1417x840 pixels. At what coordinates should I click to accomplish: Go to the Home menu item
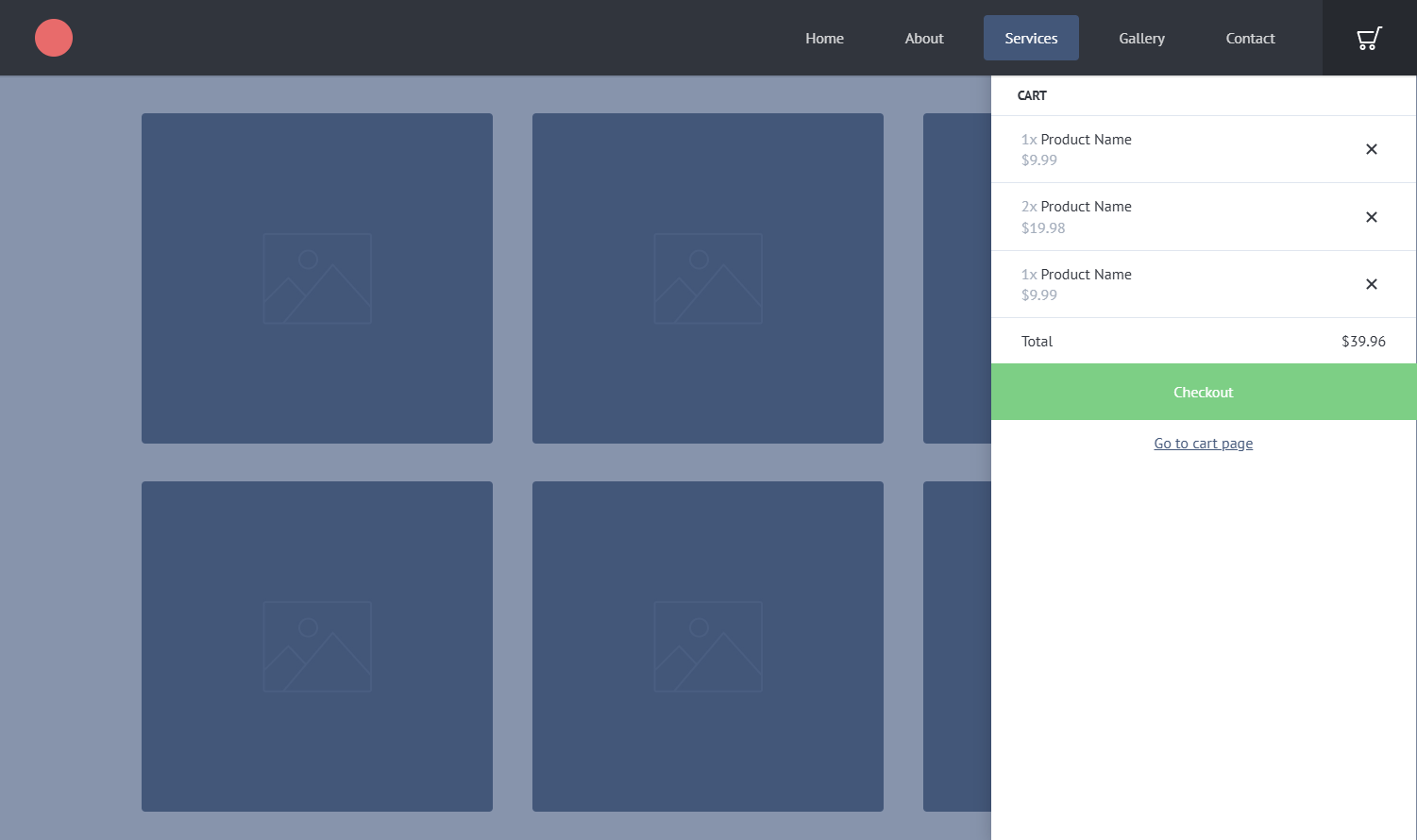click(x=824, y=38)
